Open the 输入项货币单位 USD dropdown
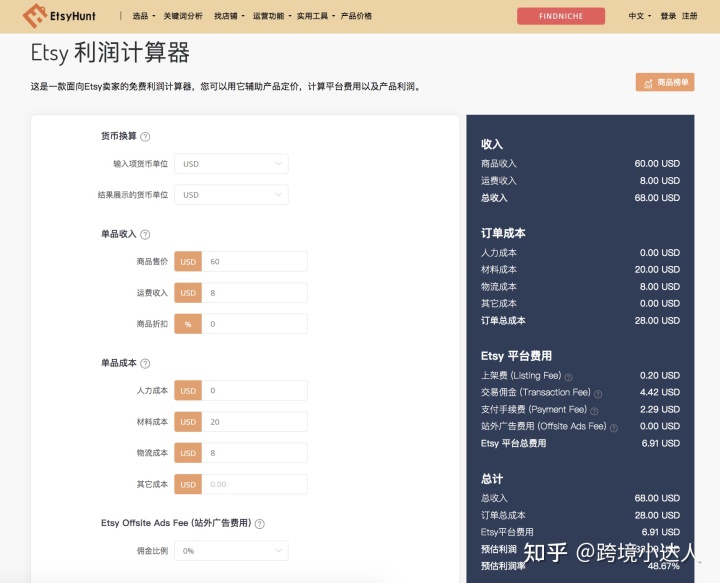The width and height of the screenshot is (720, 583). click(x=231, y=164)
